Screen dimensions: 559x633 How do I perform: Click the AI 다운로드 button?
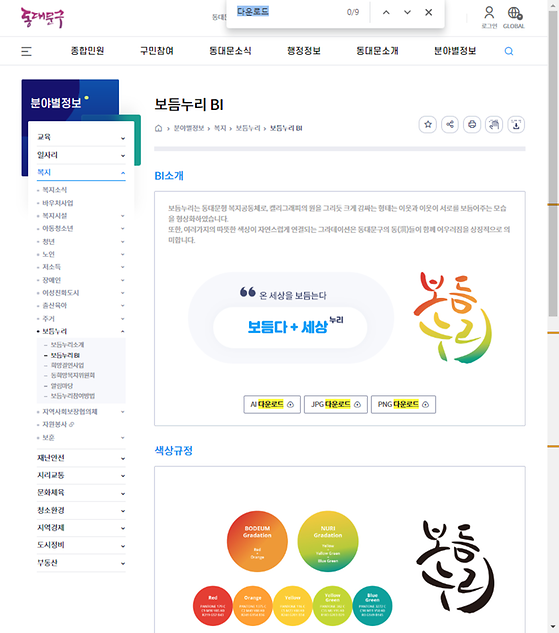[x=272, y=404]
